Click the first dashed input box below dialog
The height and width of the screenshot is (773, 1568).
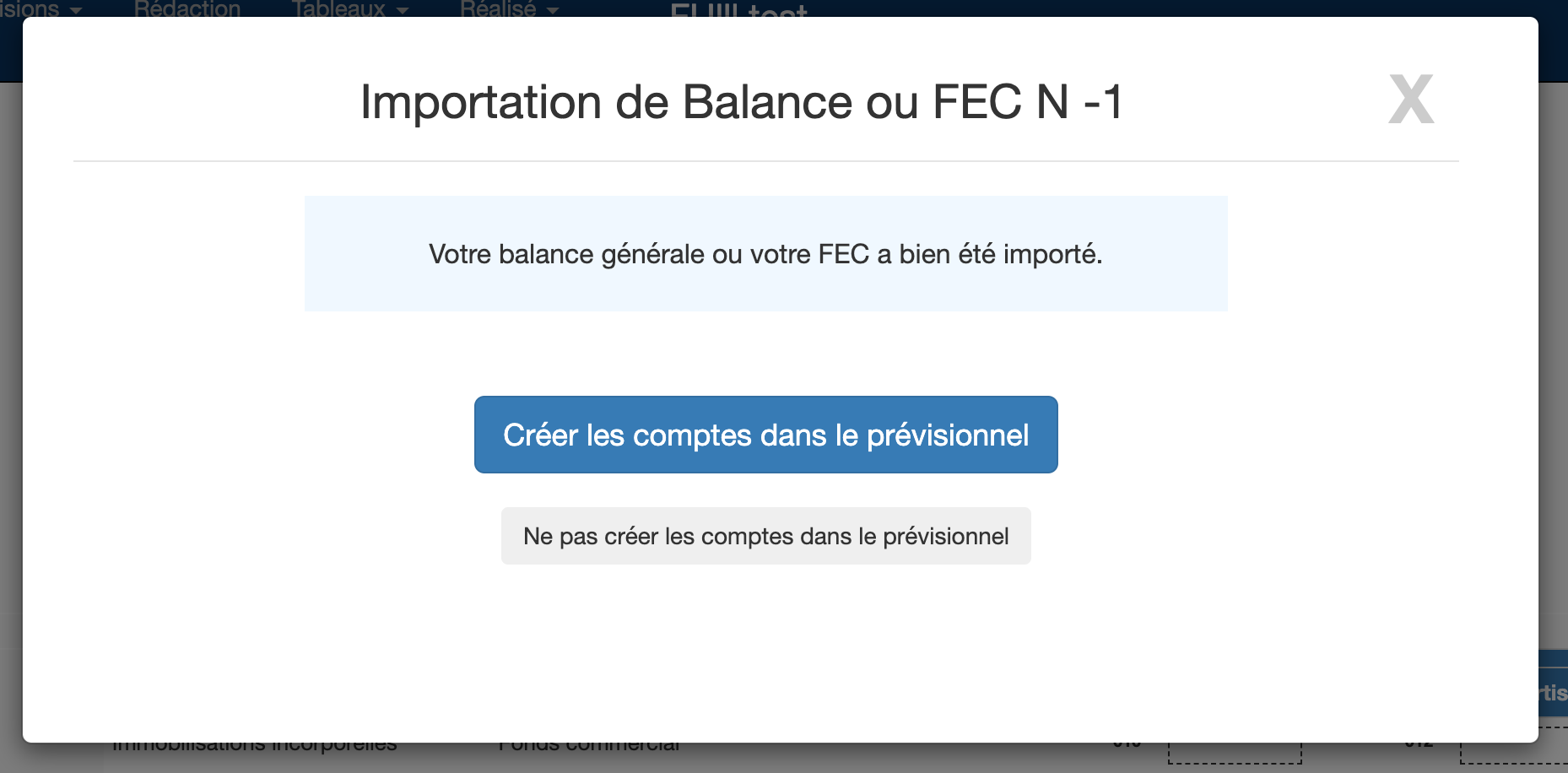click(x=1235, y=753)
